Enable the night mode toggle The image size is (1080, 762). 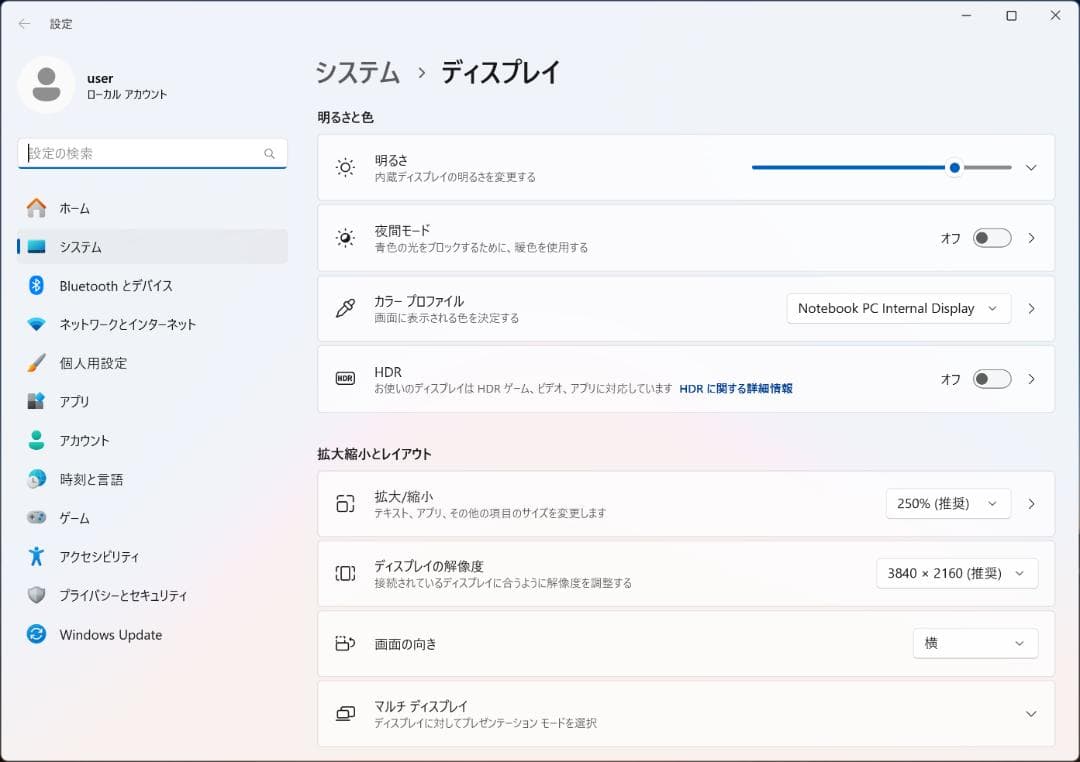991,238
